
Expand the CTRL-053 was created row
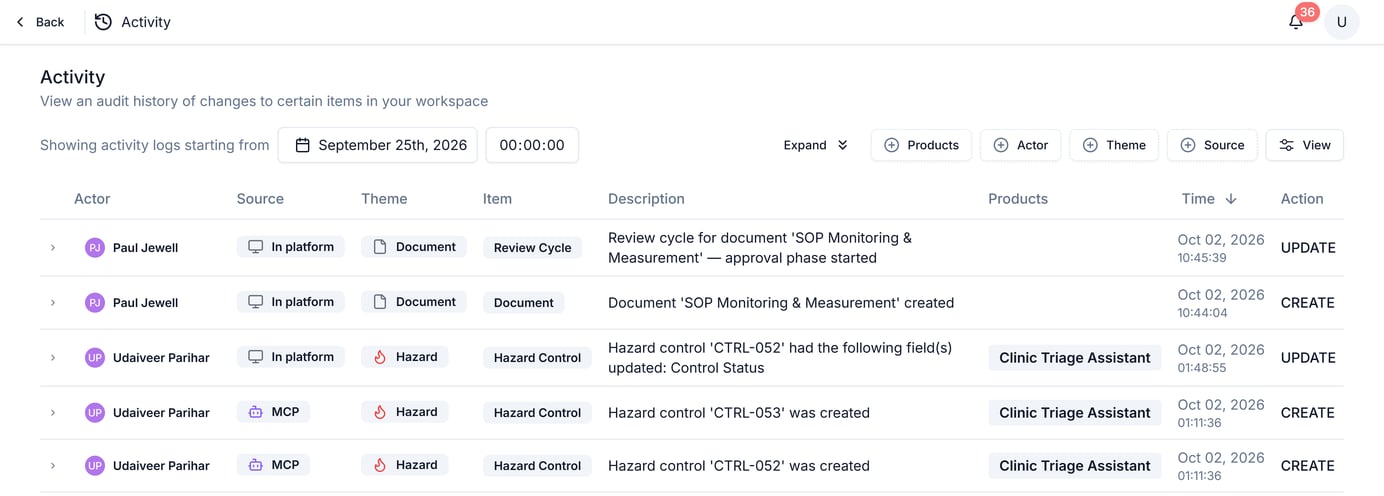pyautogui.click(x=53, y=412)
